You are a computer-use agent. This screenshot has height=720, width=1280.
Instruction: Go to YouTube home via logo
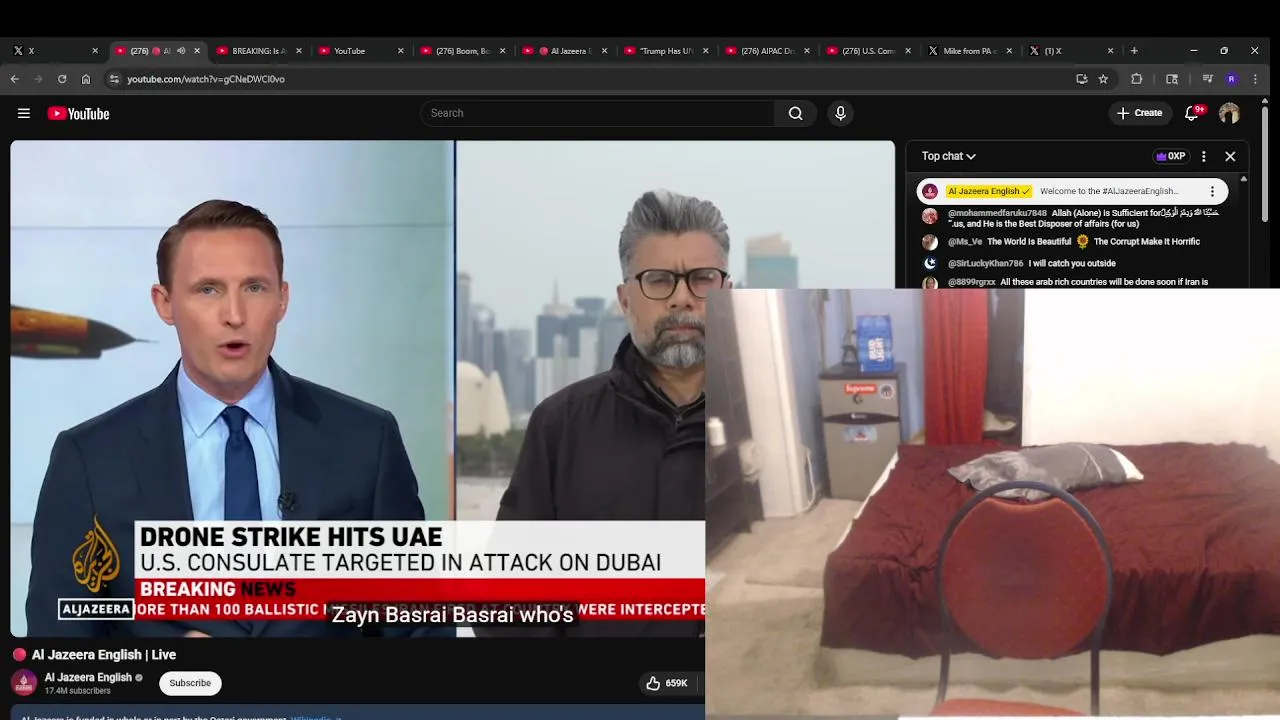pos(78,113)
